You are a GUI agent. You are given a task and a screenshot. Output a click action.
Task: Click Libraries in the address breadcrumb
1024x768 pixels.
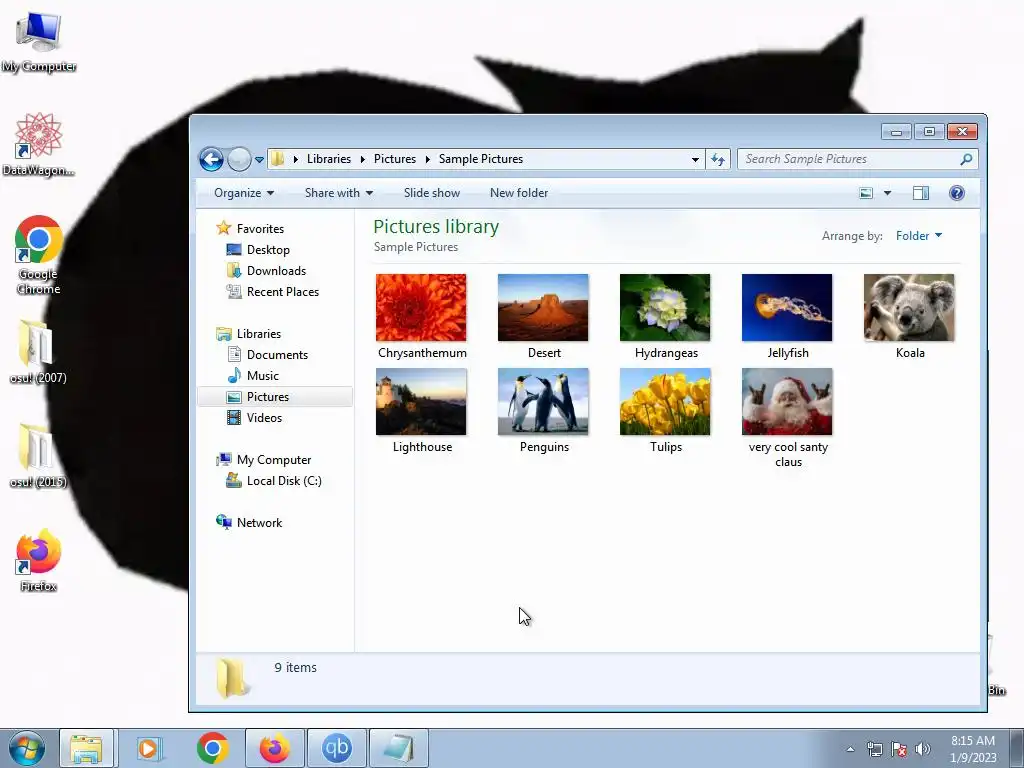coord(328,159)
